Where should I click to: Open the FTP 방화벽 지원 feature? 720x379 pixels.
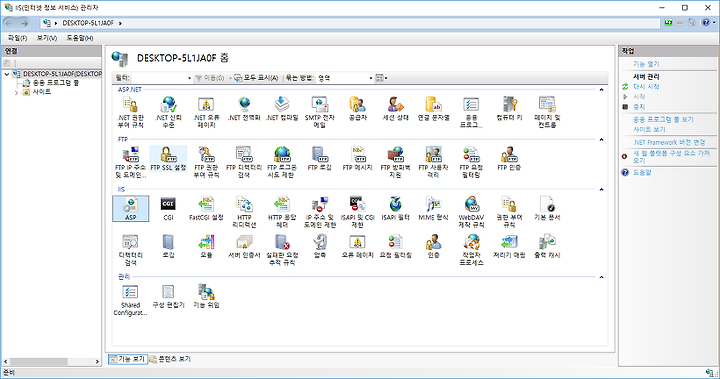[x=395, y=162]
